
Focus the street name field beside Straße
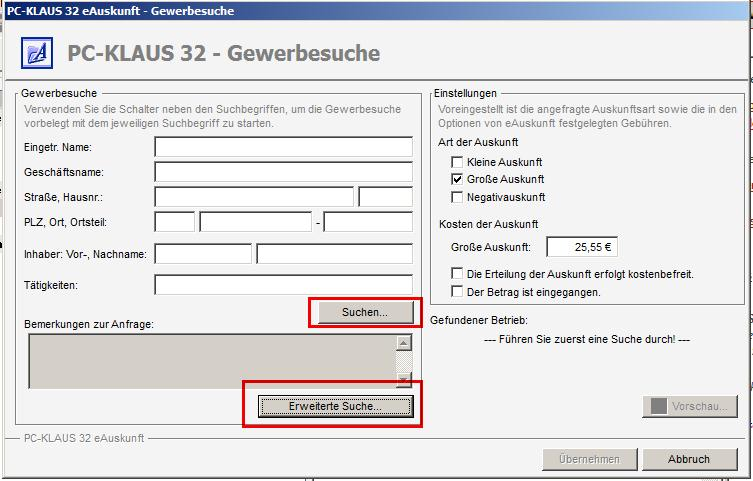254,197
